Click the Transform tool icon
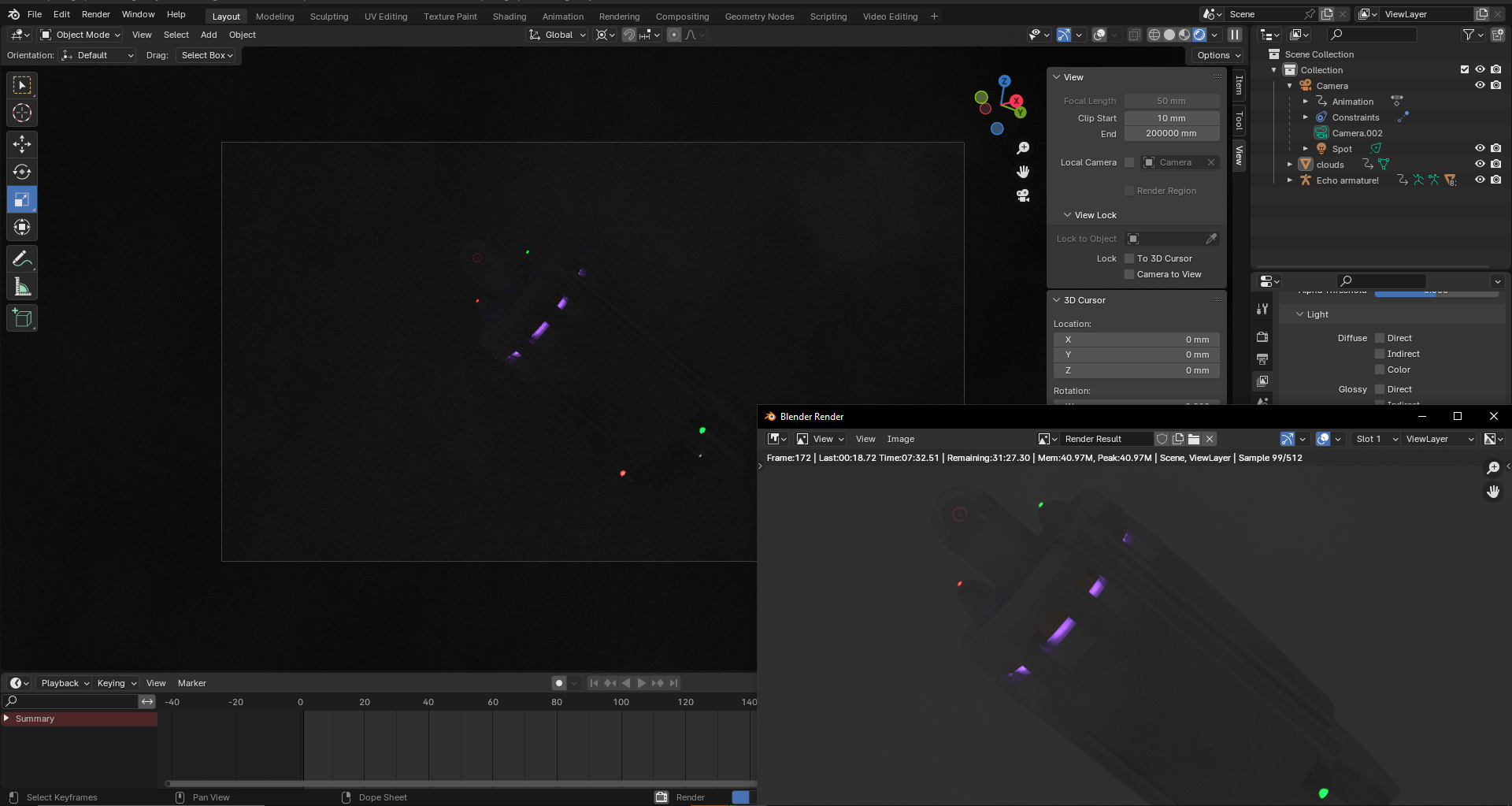Image resolution: width=1512 pixels, height=806 pixels. [x=22, y=227]
